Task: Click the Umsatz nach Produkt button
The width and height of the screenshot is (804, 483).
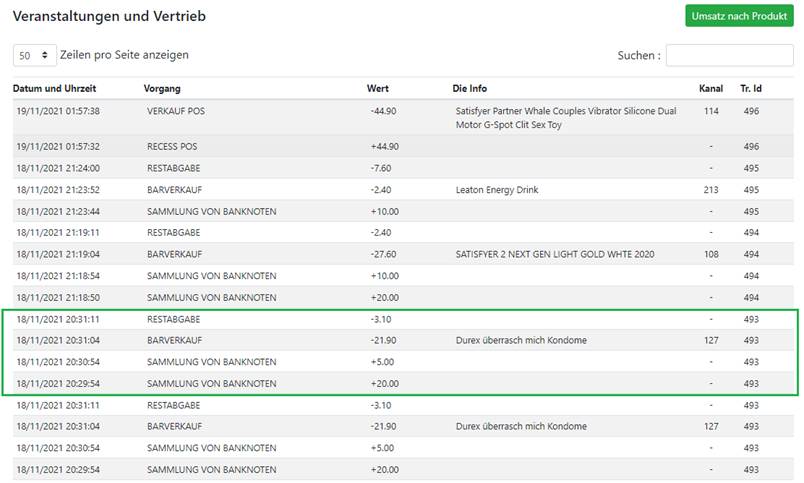Action: 739,16
